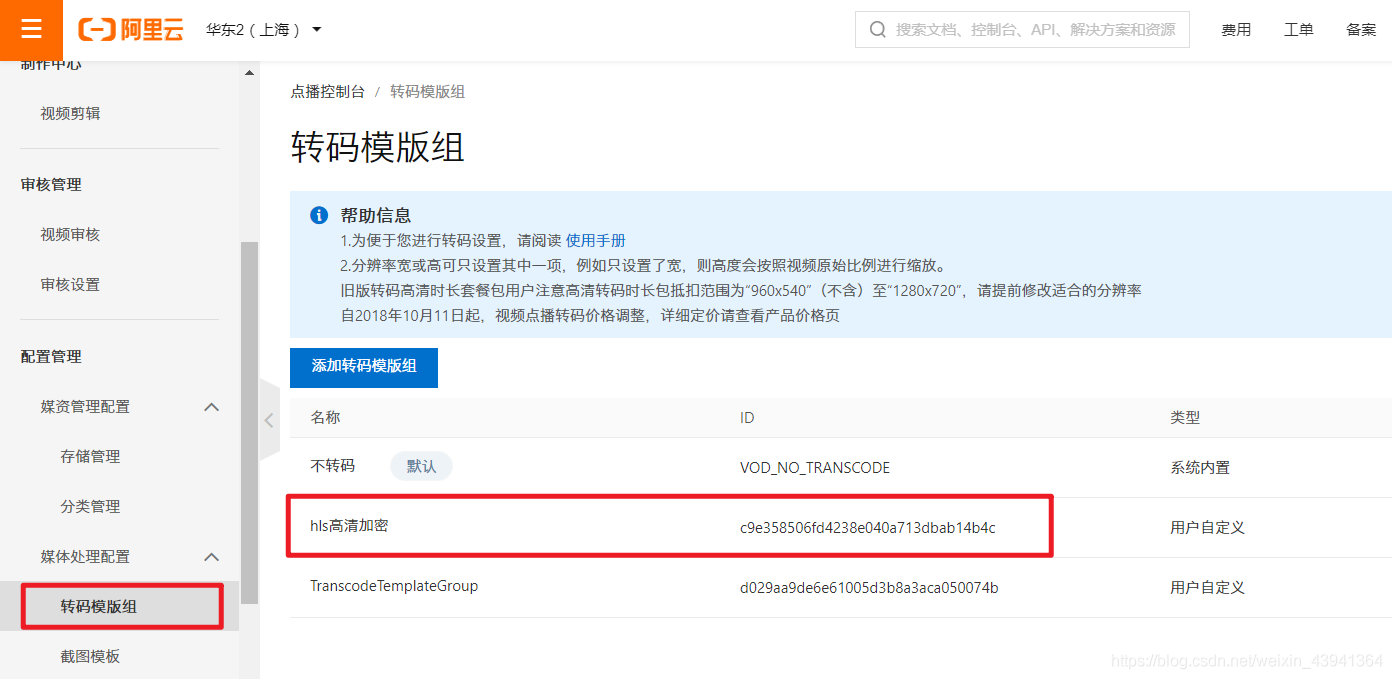This screenshot has height=679, width=1392.
Task: Click the Aliyun (阿里云) logo
Action: click(x=130, y=30)
